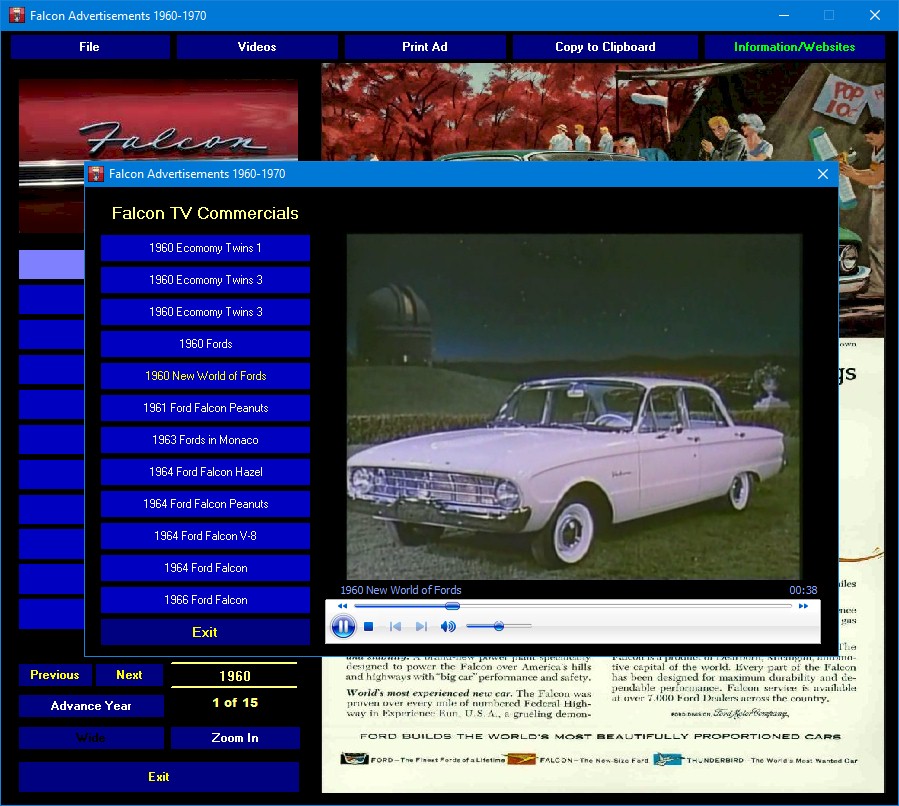Play 1961 Ford Falcon Peanuts commercial

(205, 408)
